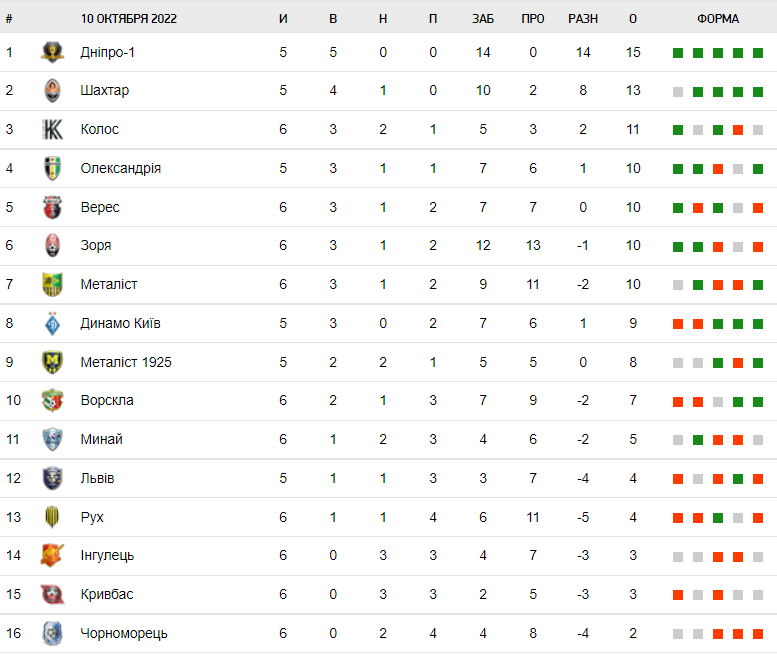Click Чорноморець's last orange form square
Image resolution: width=777 pixels, height=654 pixels.
(x=758, y=633)
